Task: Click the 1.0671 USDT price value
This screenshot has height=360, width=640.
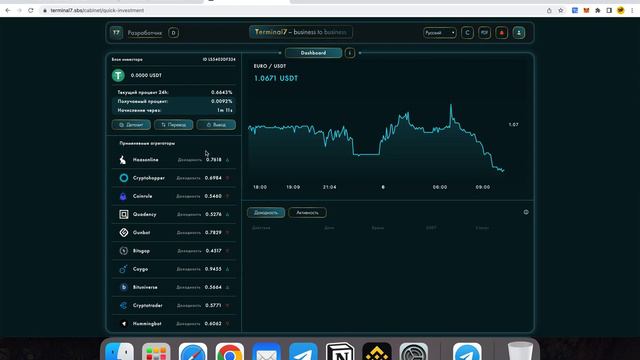Action: [276, 78]
